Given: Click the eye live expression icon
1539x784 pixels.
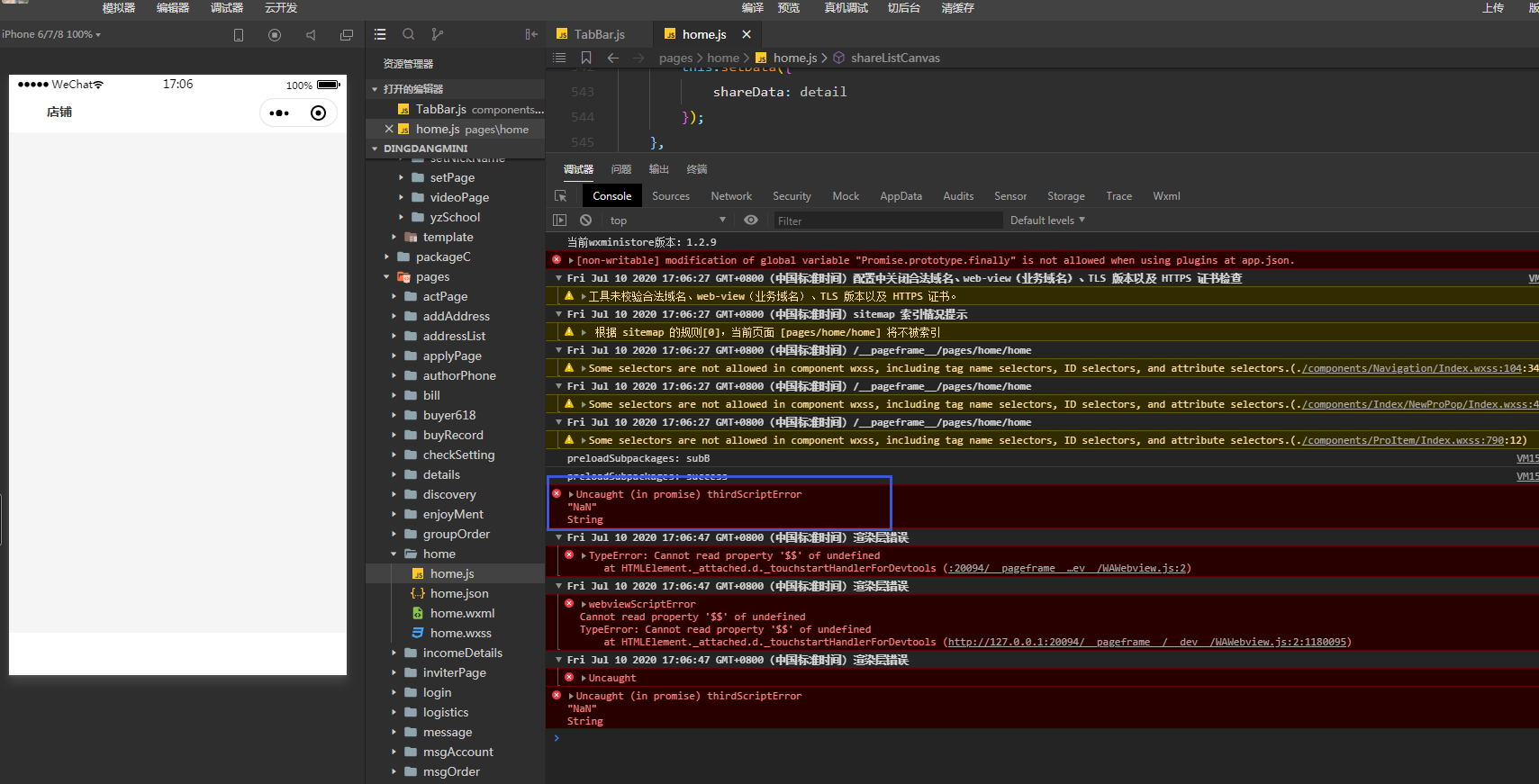Looking at the screenshot, I should (751, 221).
